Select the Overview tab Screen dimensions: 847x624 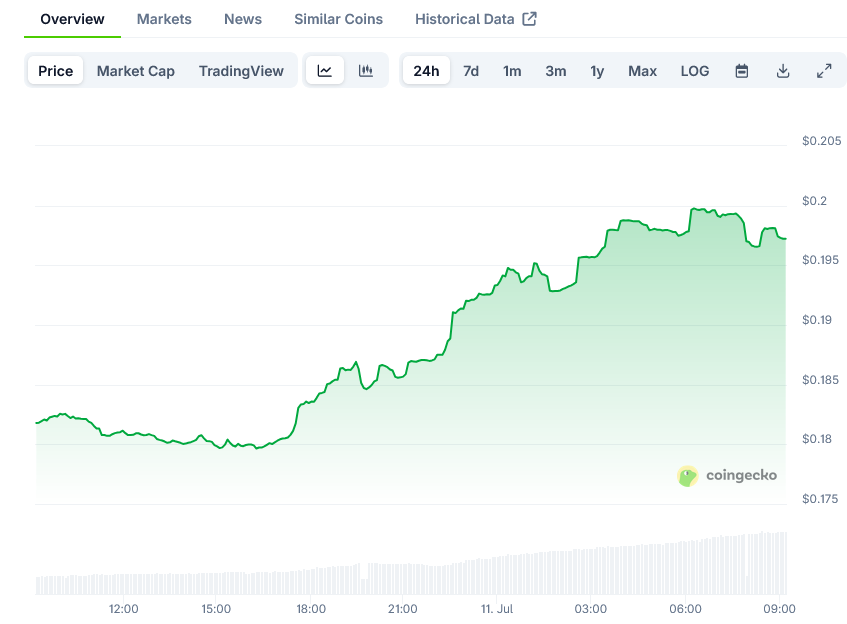72,19
